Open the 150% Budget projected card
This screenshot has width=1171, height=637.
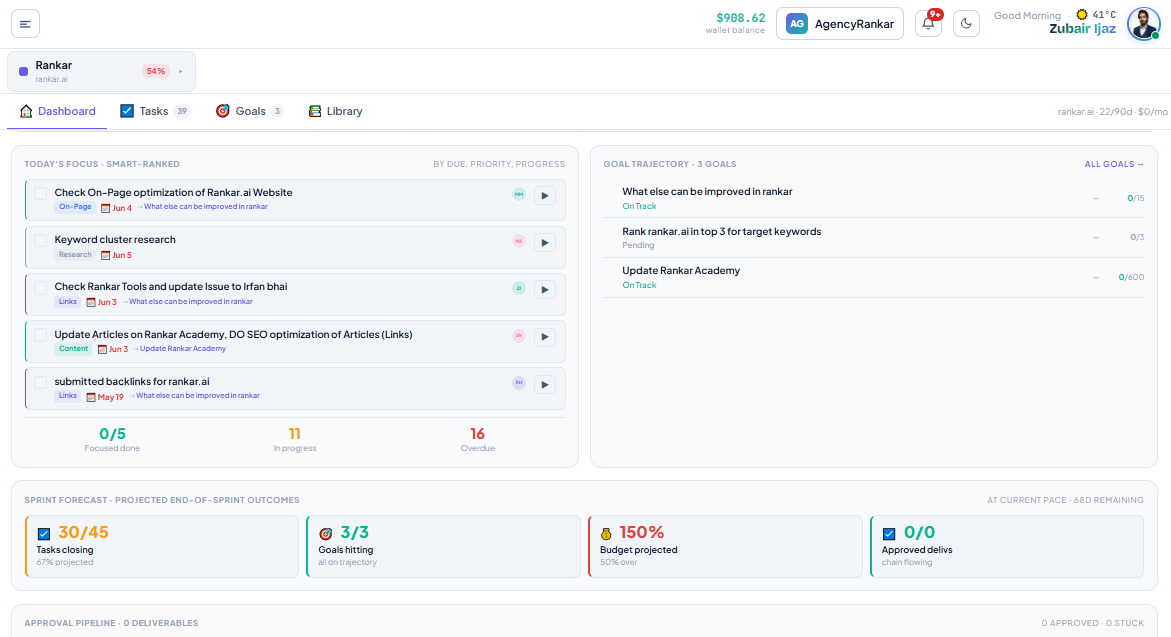[725, 546]
